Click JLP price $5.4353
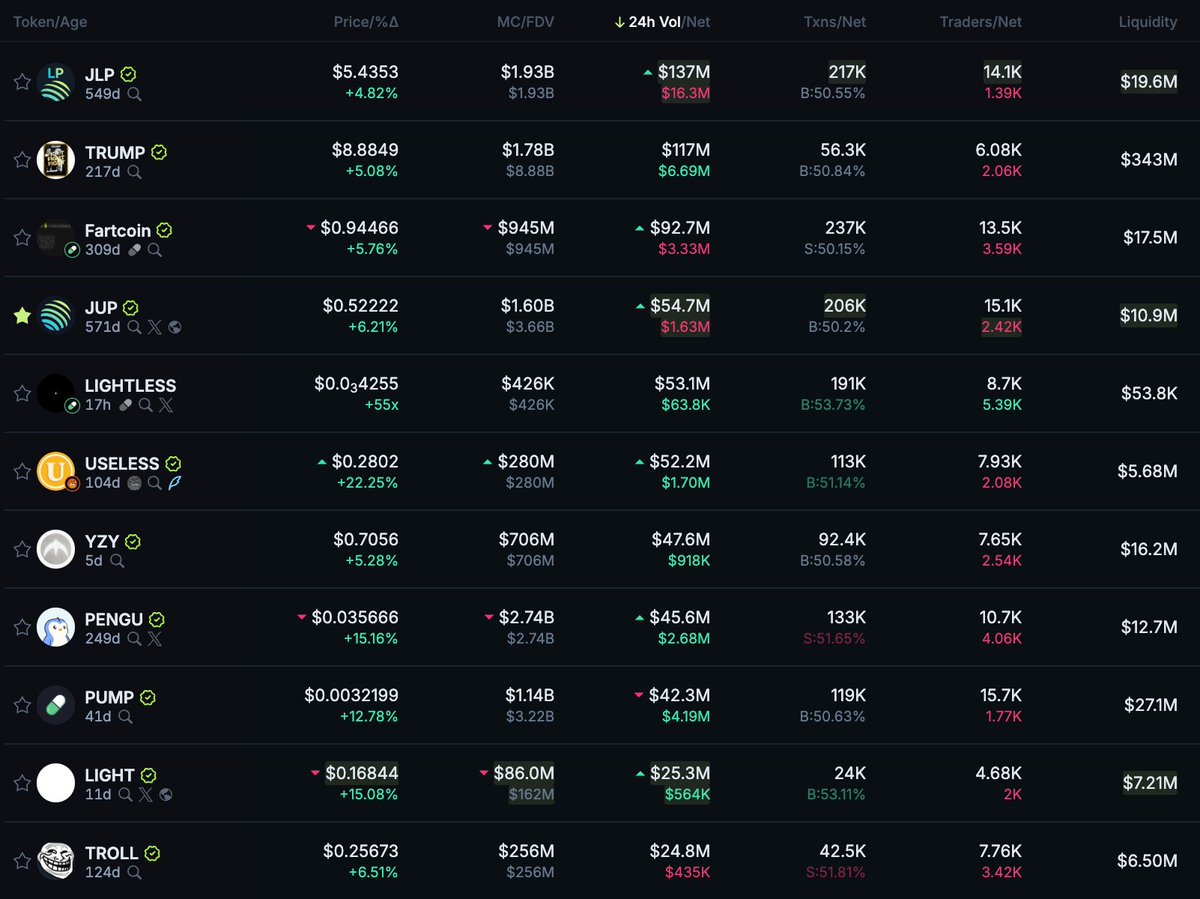The width and height of the screenshot is (1200, 899). (x=365, y=72)
